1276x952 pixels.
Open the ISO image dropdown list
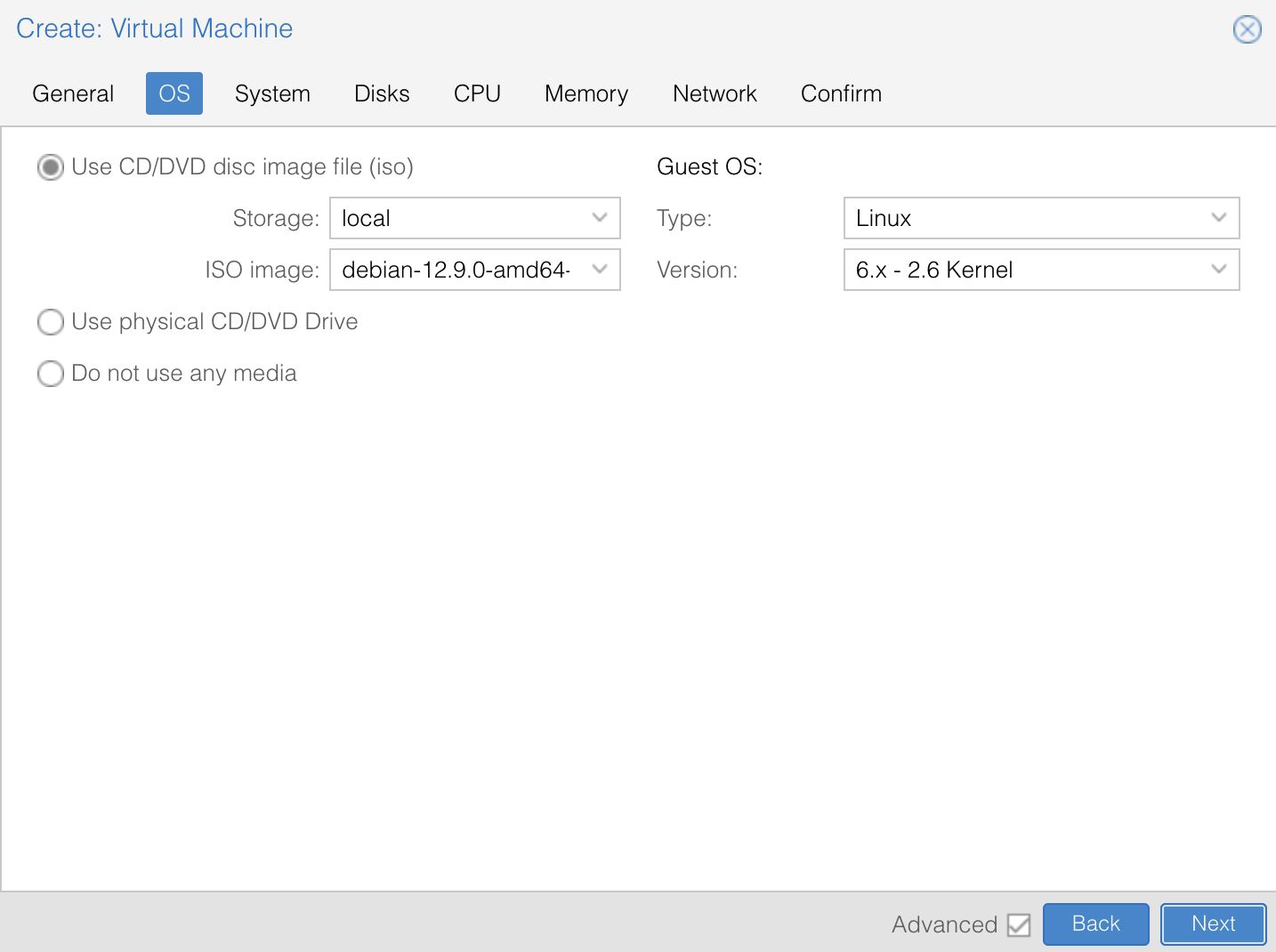pos(600,270)
